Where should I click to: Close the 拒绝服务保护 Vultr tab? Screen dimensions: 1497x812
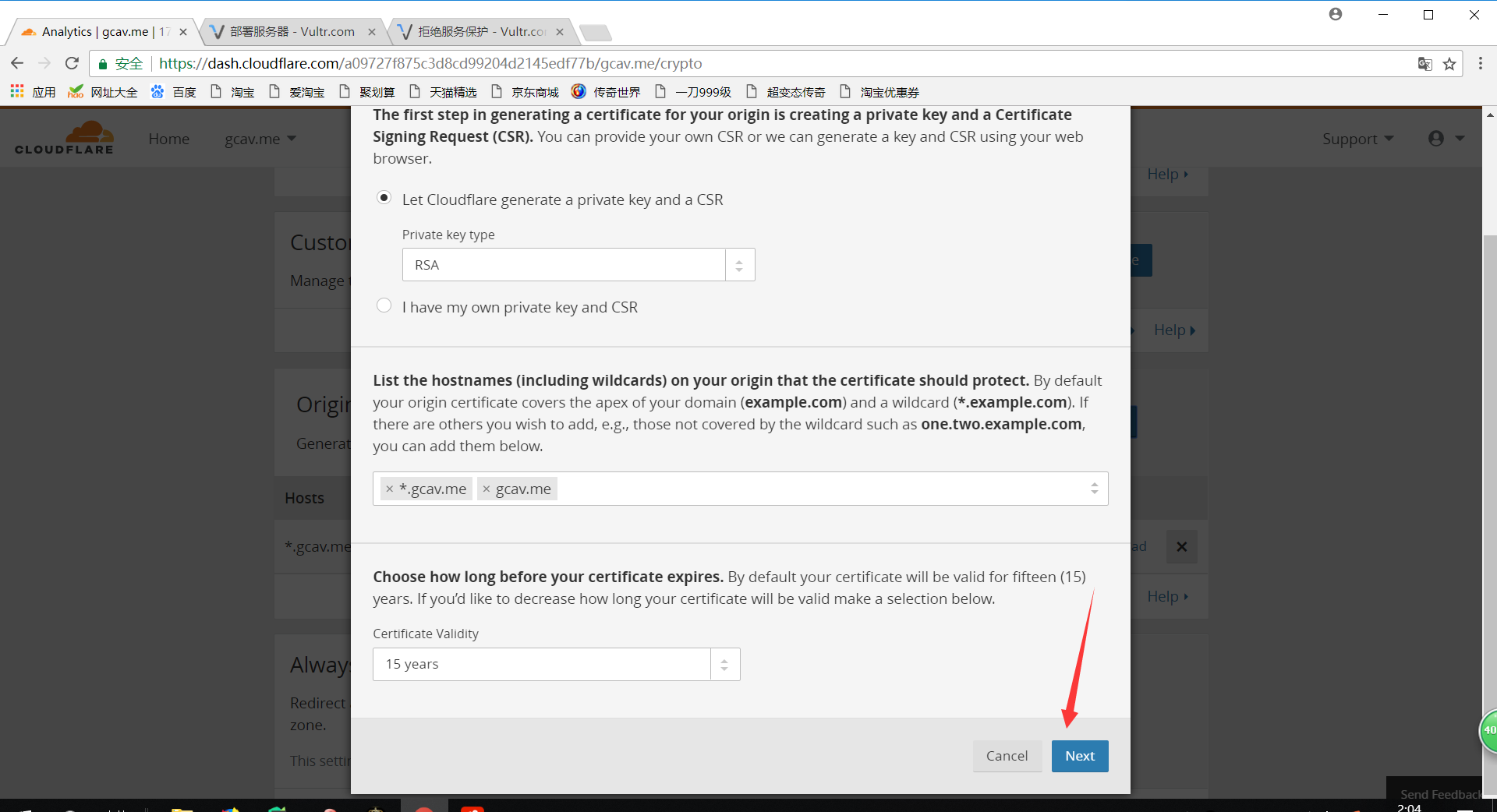click(x=560, y=32)
